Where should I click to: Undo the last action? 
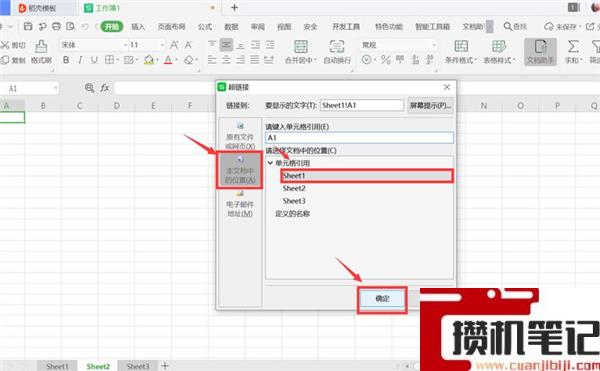pos(85,26)
